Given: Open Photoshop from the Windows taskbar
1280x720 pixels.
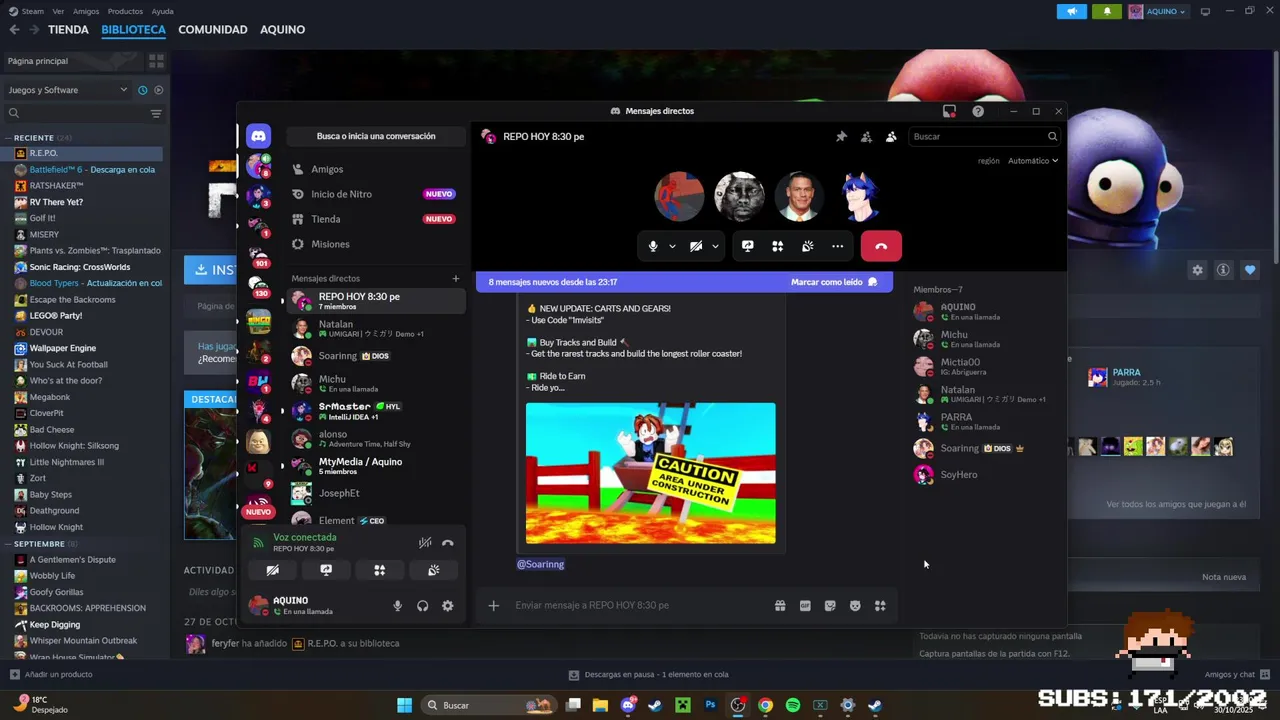Looking at the screenshot, I should [x=711, y=705].
